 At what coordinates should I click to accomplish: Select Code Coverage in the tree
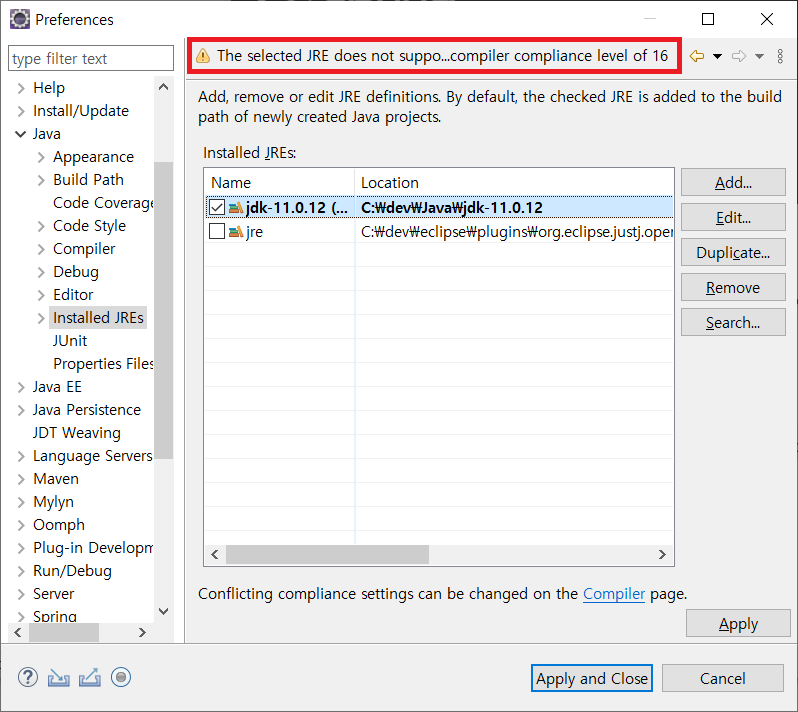point(103,203)
